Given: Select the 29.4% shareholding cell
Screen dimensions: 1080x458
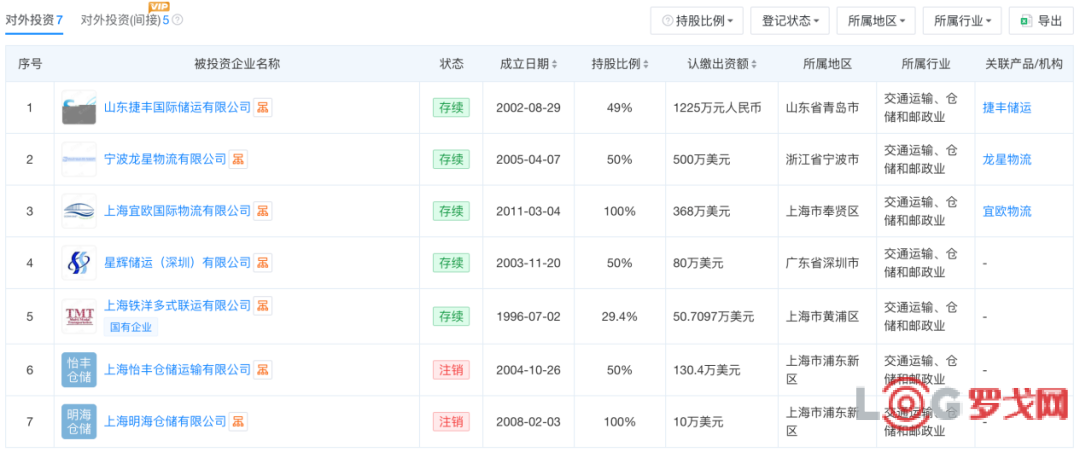Looking at the screenshot, I should click(619, 317).
